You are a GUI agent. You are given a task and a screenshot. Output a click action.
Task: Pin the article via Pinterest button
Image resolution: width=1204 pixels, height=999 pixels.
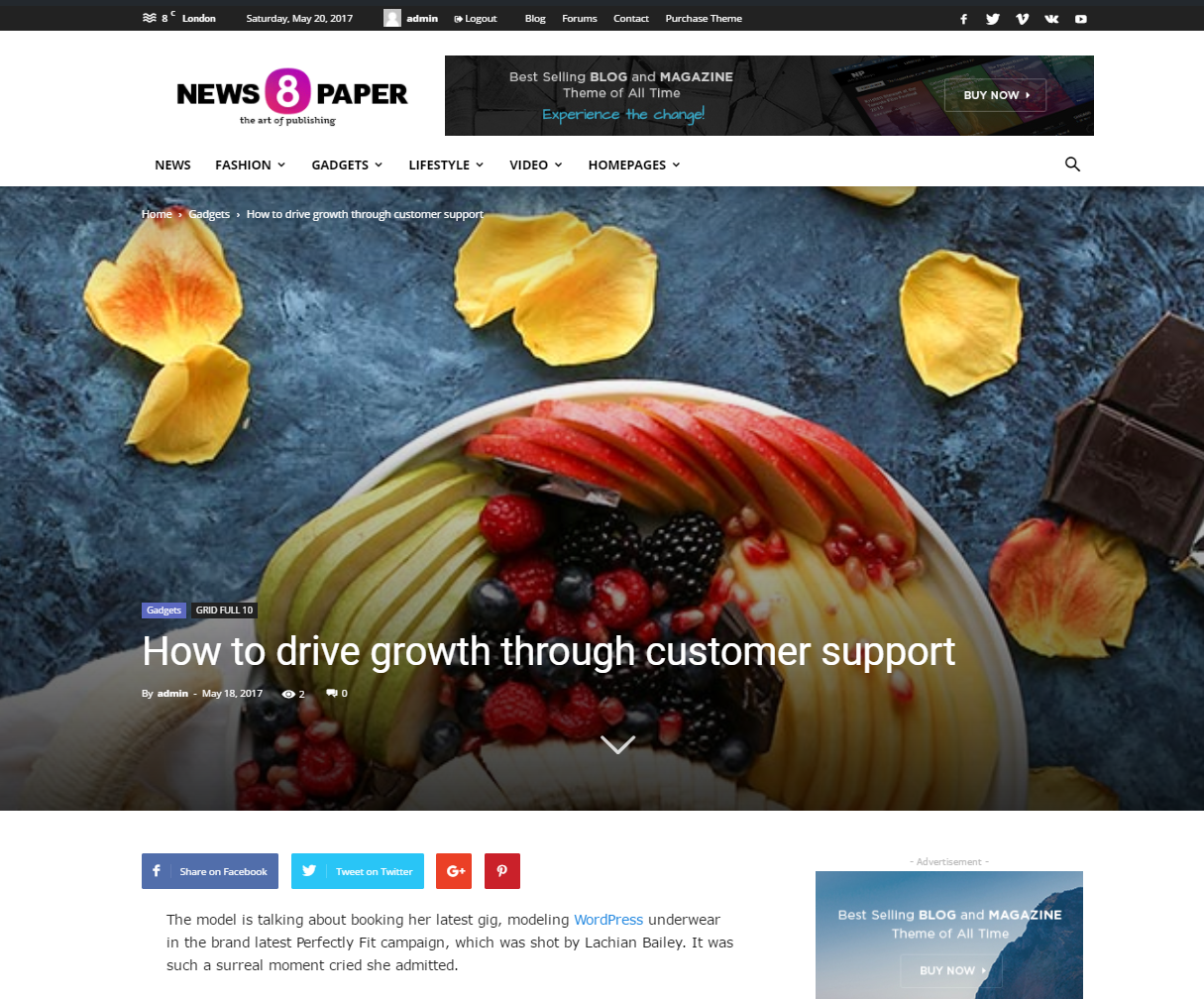[x=502, y=871]
